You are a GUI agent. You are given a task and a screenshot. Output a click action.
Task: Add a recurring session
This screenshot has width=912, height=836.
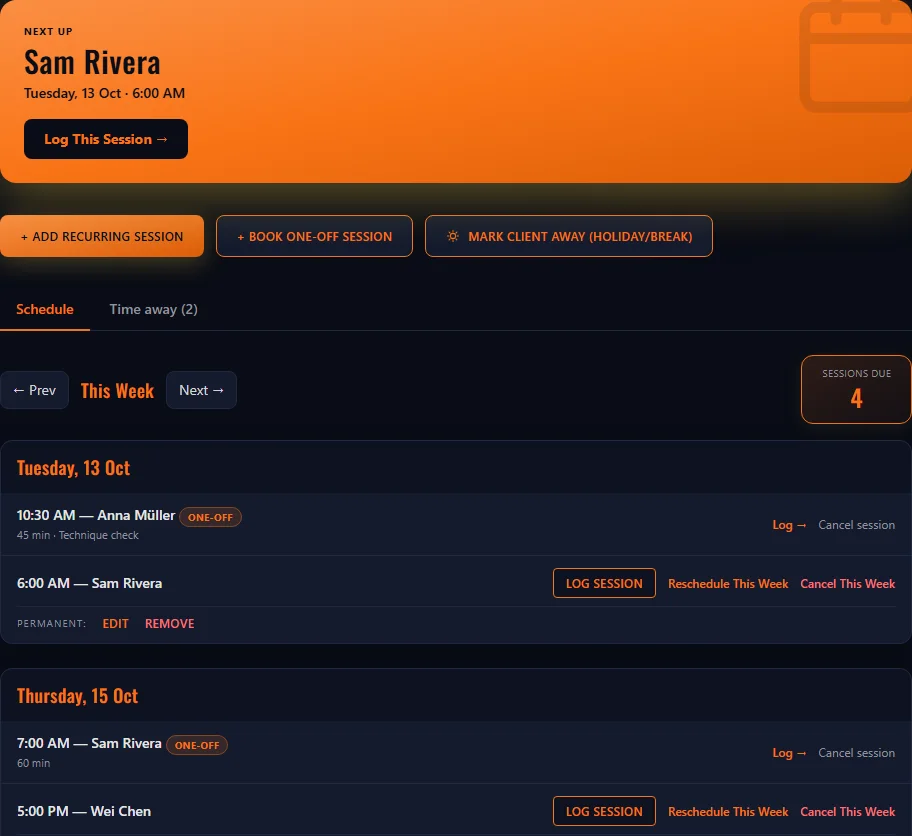point(102,236)
